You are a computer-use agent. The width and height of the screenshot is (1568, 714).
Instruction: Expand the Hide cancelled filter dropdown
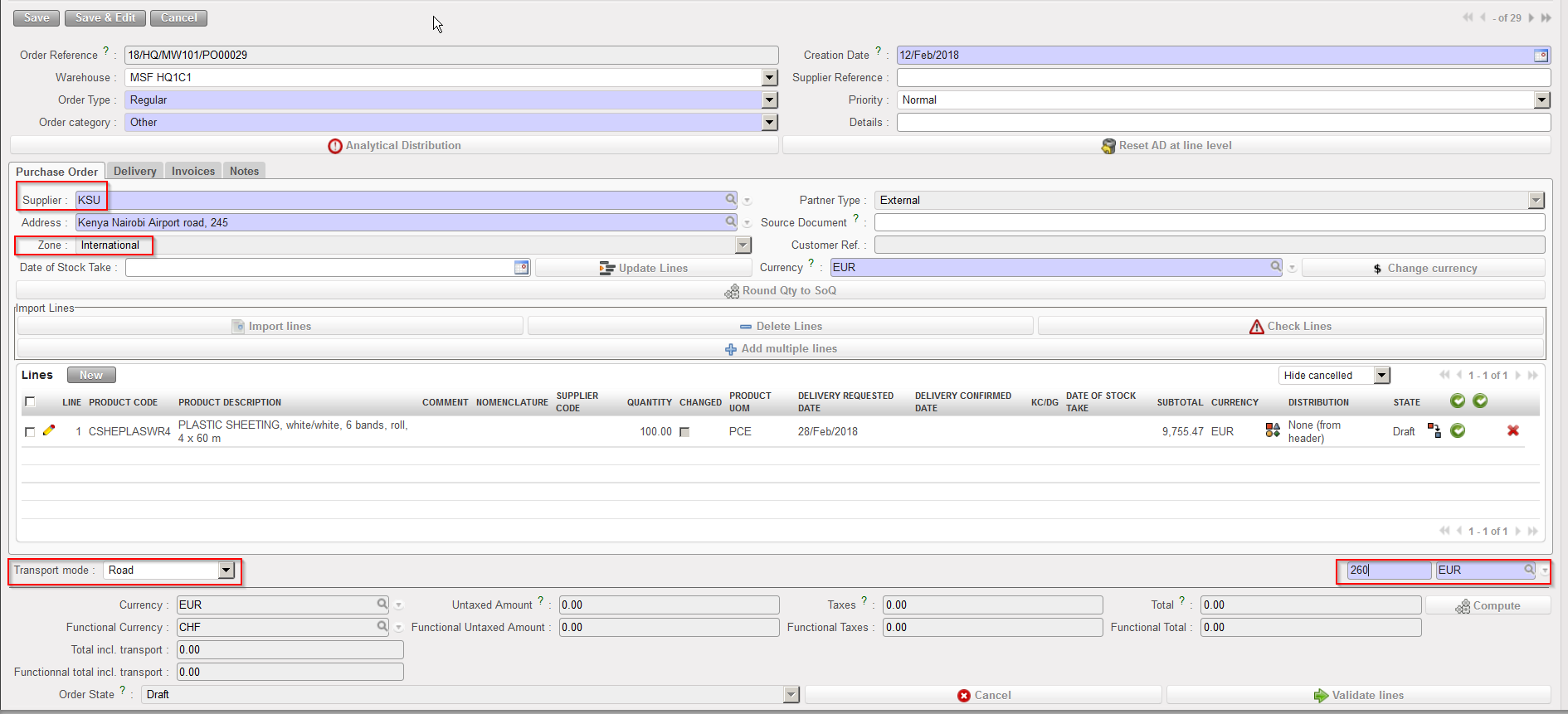pos(1381,376)
